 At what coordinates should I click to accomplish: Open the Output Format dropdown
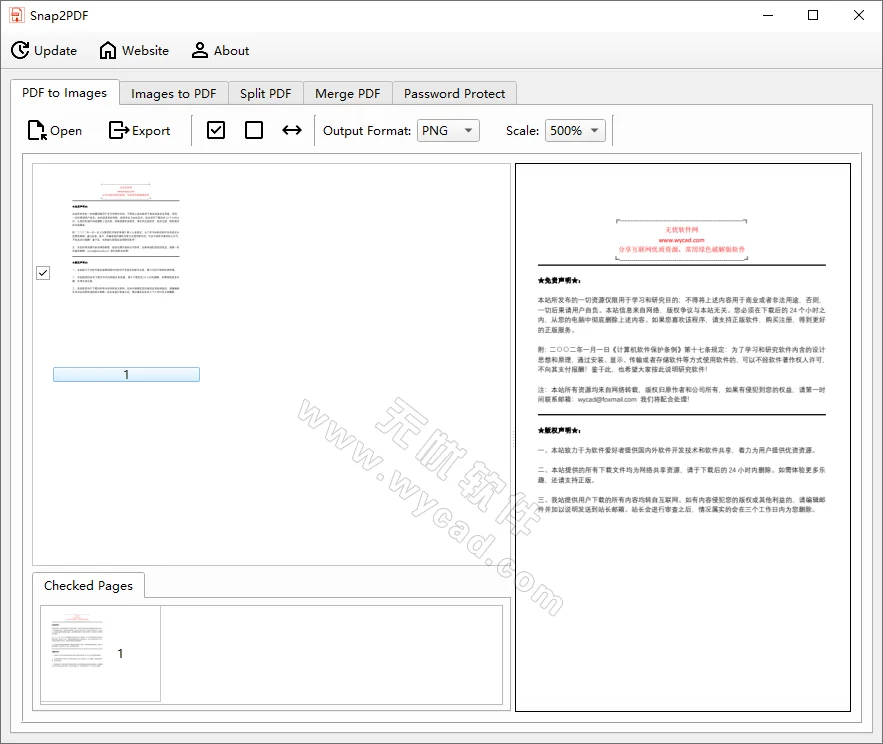pos(448,130)
